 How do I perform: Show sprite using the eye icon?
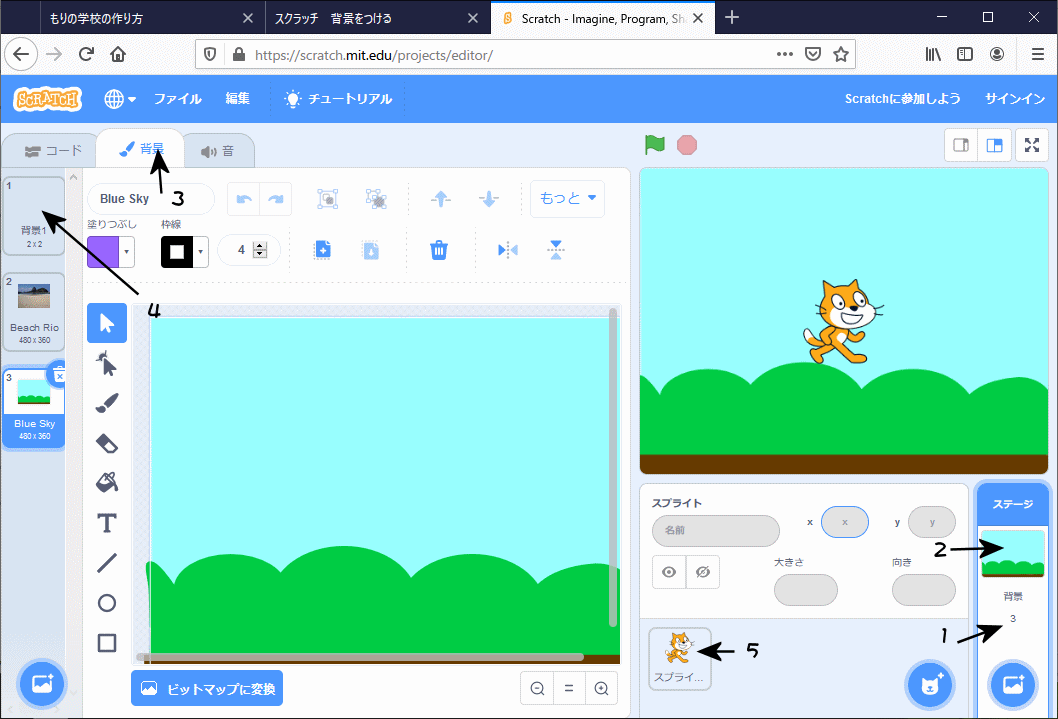(669, 572)
